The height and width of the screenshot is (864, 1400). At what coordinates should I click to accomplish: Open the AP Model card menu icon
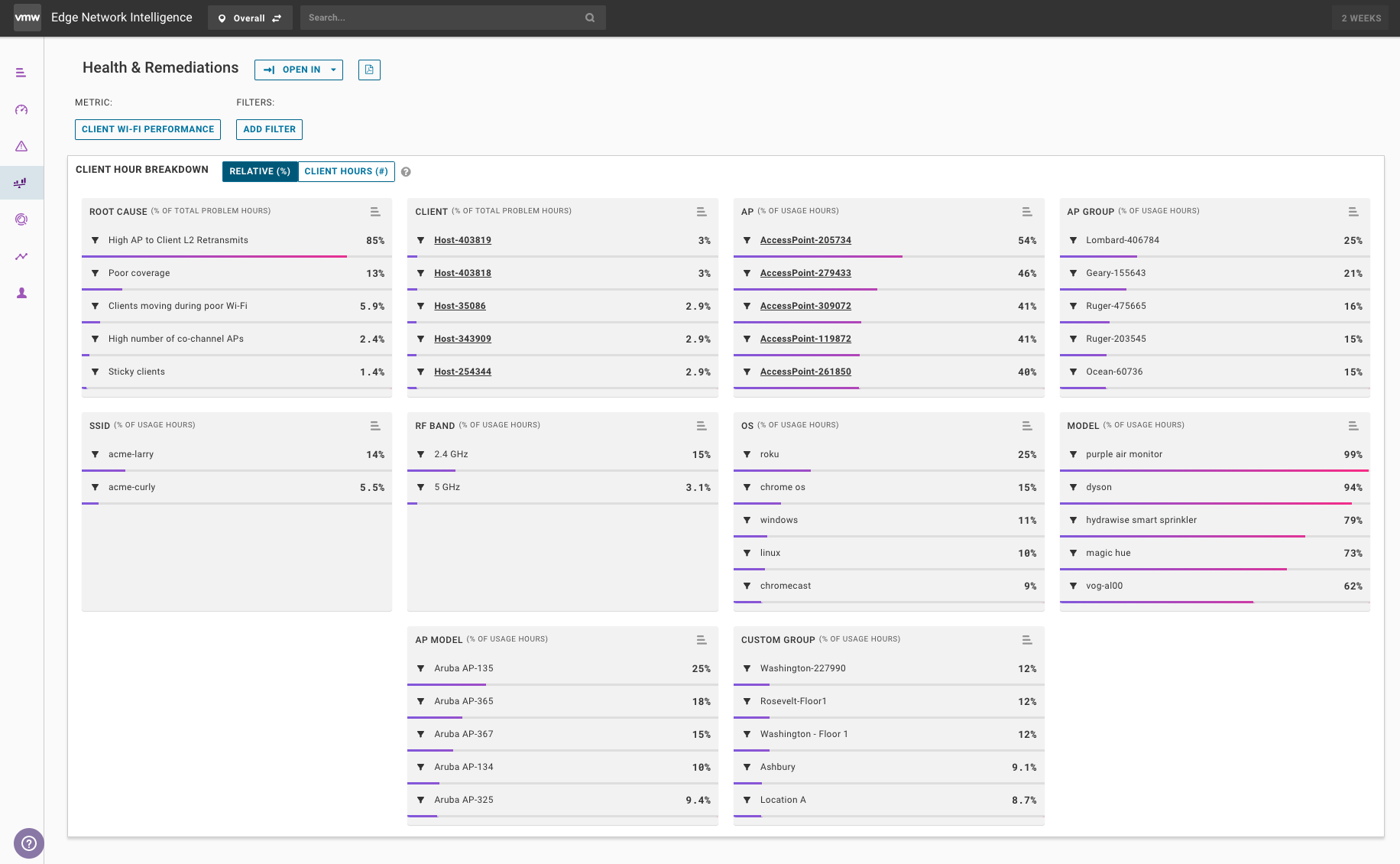(x=702, y=640)
